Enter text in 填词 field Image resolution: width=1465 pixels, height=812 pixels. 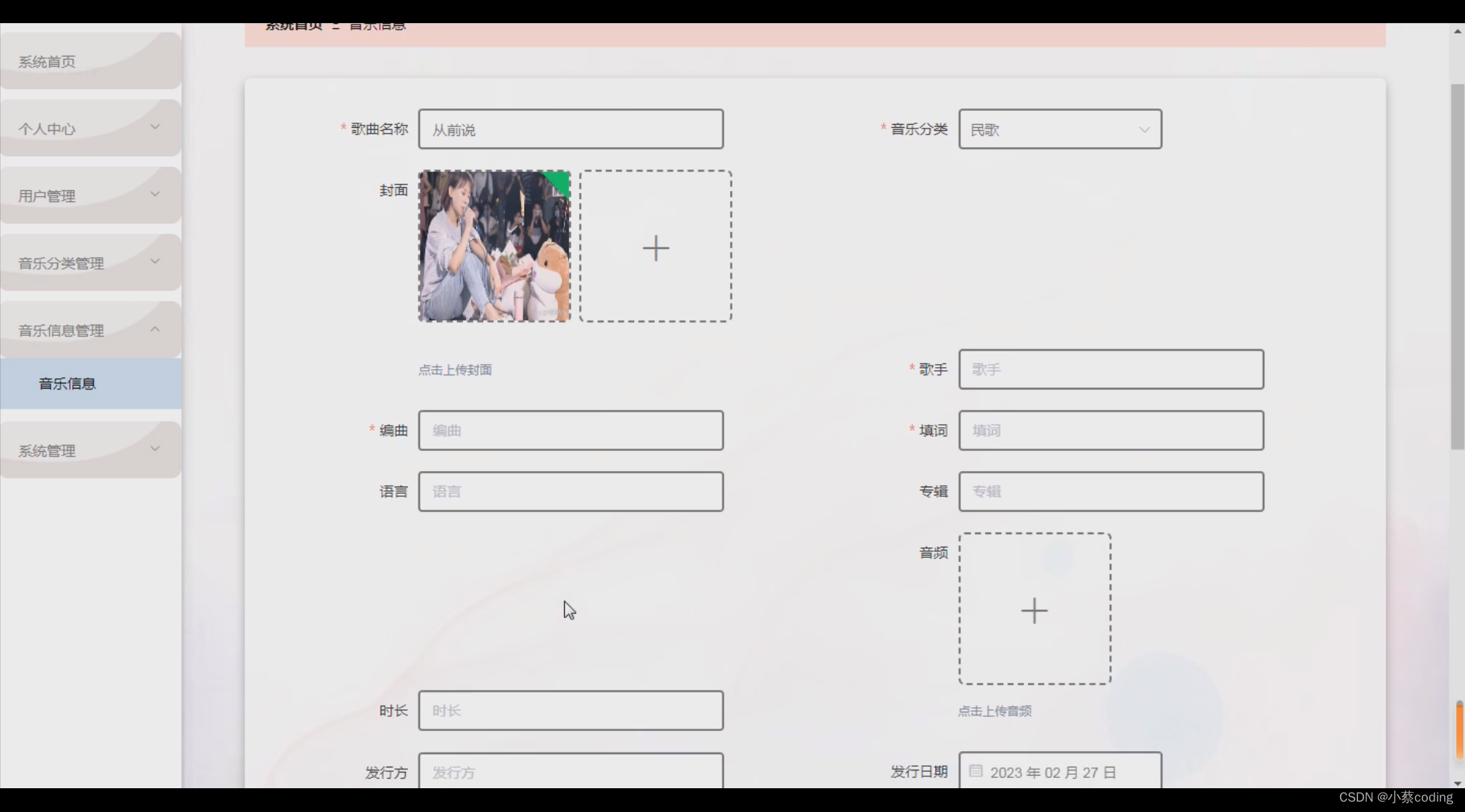coord(1109,430)
